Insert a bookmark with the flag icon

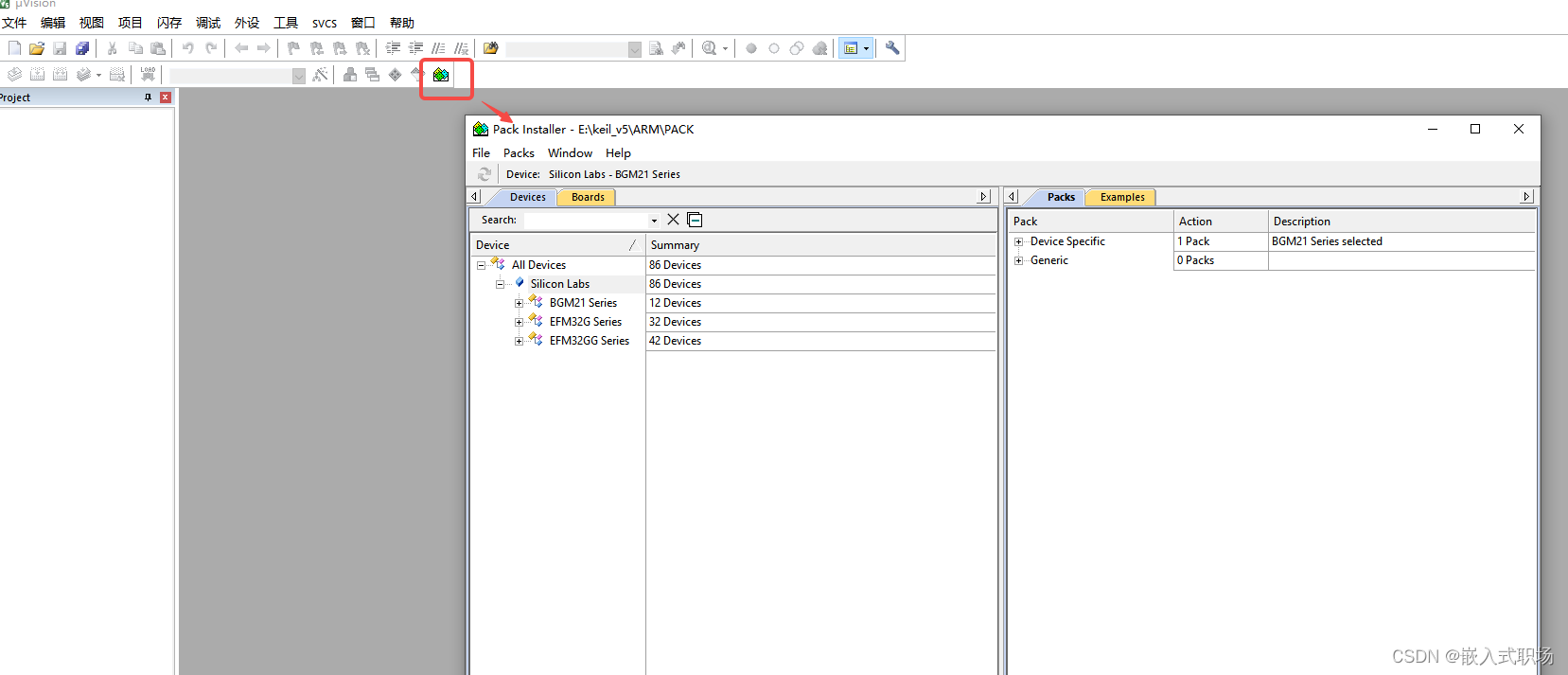click(x=293, y=48)
